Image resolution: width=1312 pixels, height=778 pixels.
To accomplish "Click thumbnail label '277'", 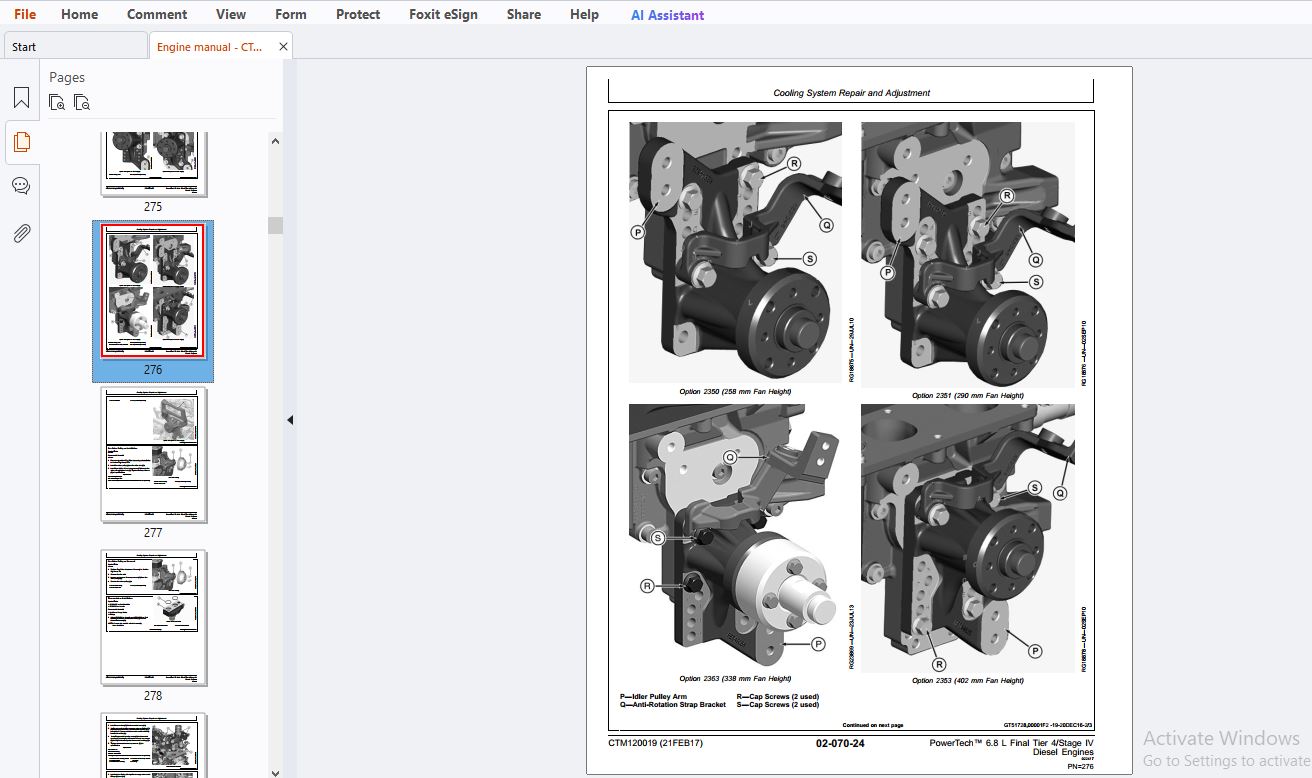I will tap(153, 533).
